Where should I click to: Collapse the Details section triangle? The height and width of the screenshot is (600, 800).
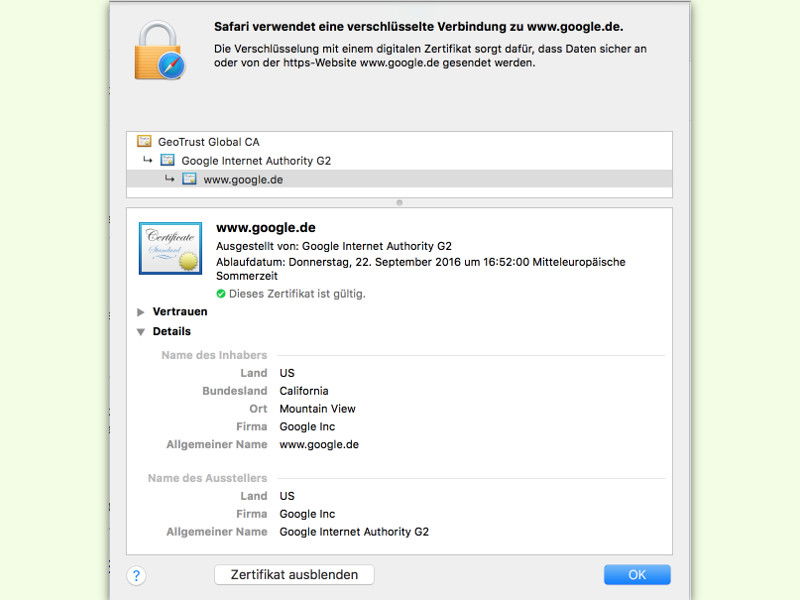click(141, 332)
